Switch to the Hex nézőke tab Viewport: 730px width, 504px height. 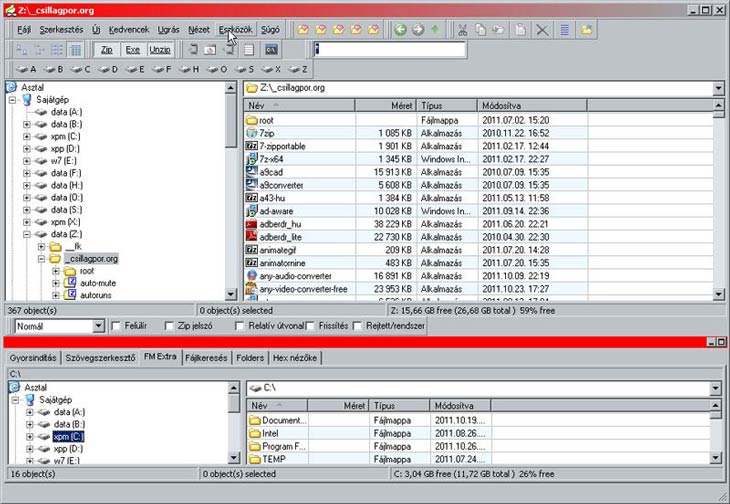pos(295,358)
